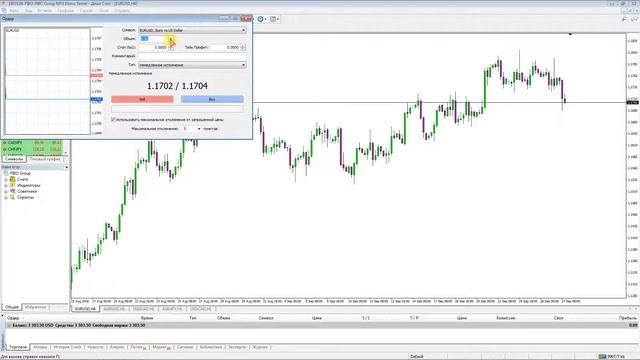Click the Скрипты icon in Navigator
640x360 pixels.
click(13, 197)
